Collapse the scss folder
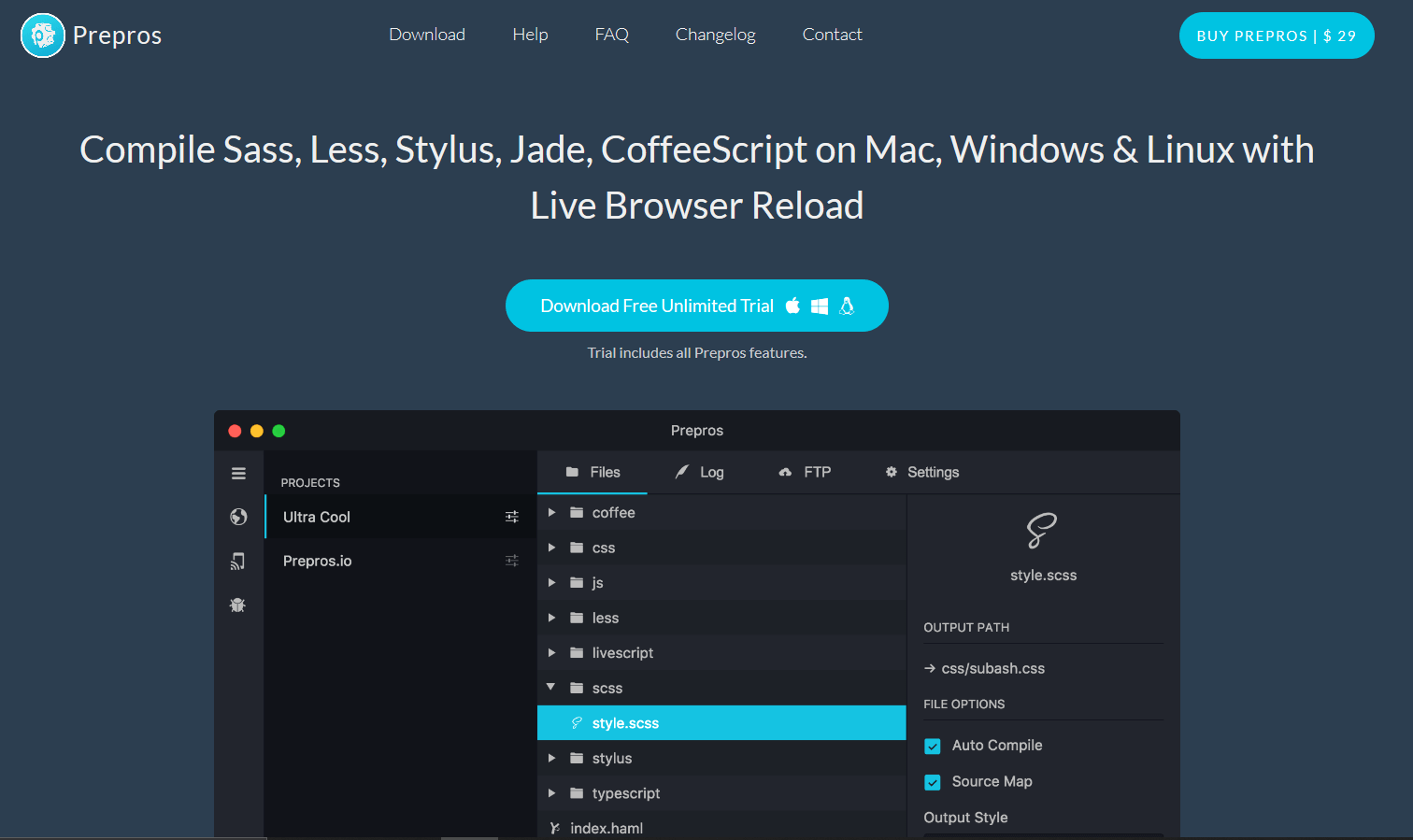The image size is (1413, 840). coord(551,688)
